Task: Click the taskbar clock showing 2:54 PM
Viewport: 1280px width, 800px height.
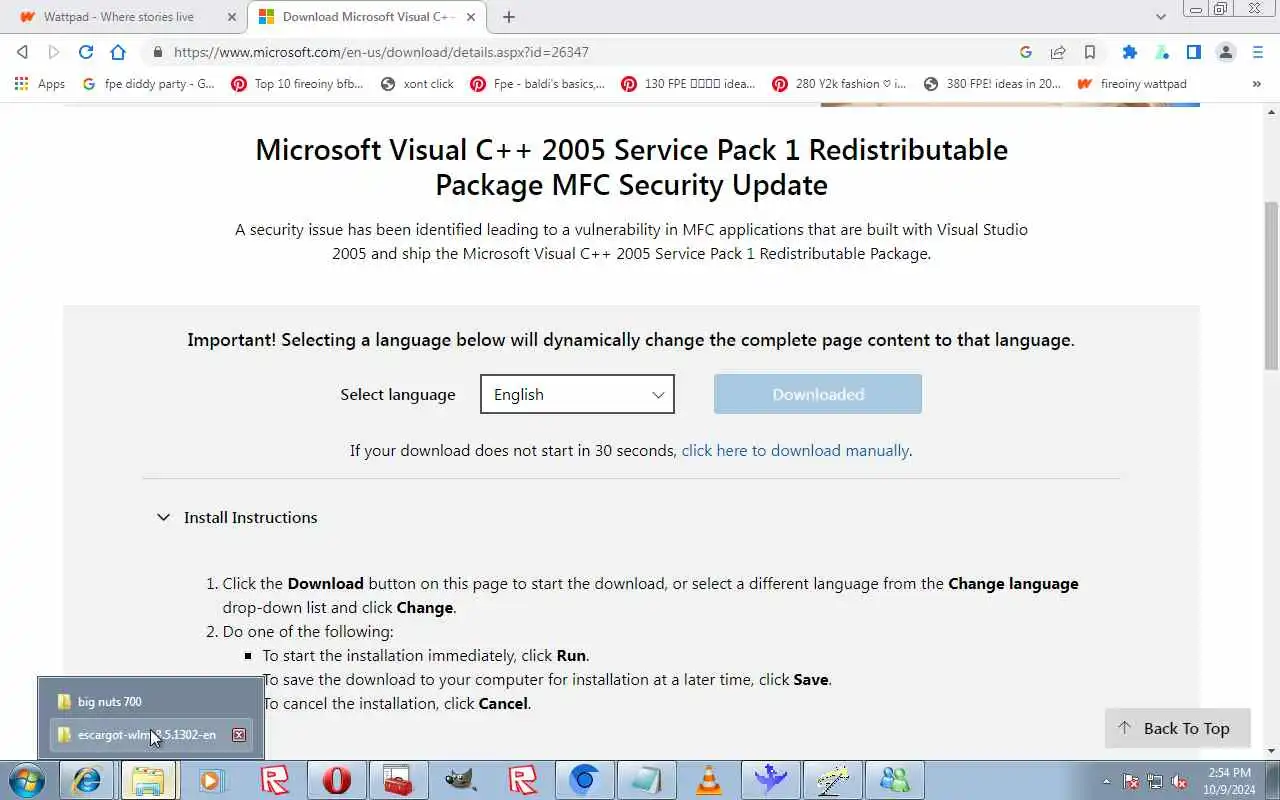Action: pyautogui.click(x=1229, y=781)
